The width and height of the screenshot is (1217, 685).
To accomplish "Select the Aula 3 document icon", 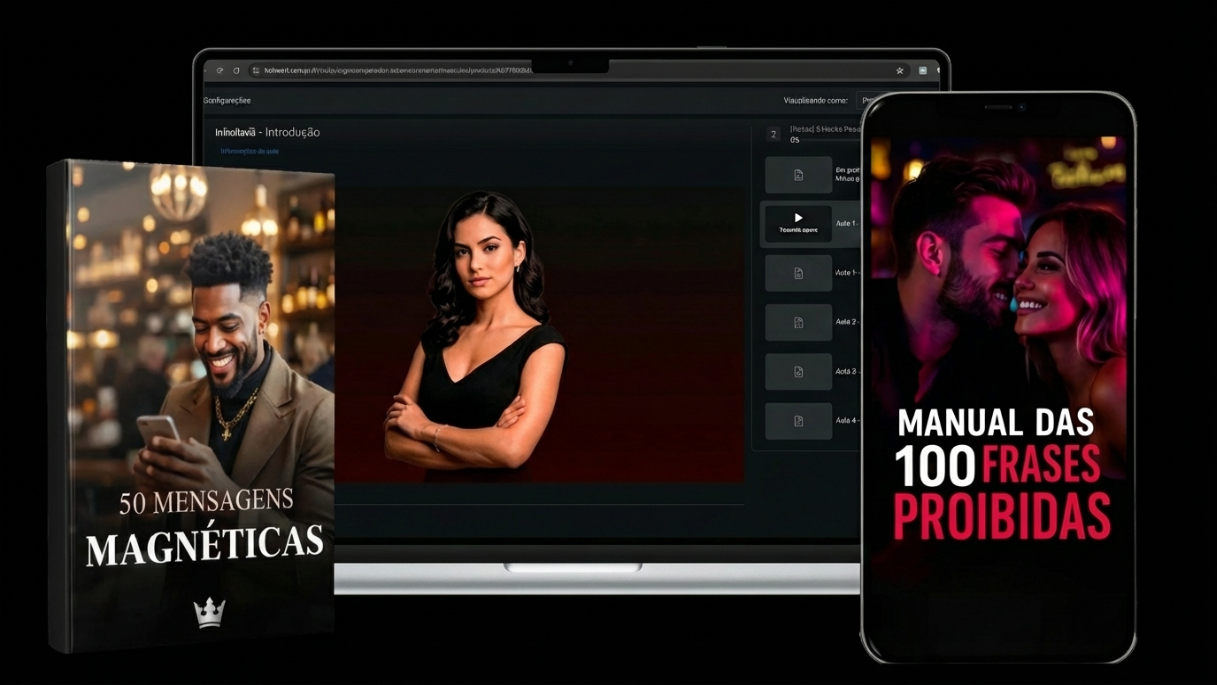I will click(x=798, y=371).
